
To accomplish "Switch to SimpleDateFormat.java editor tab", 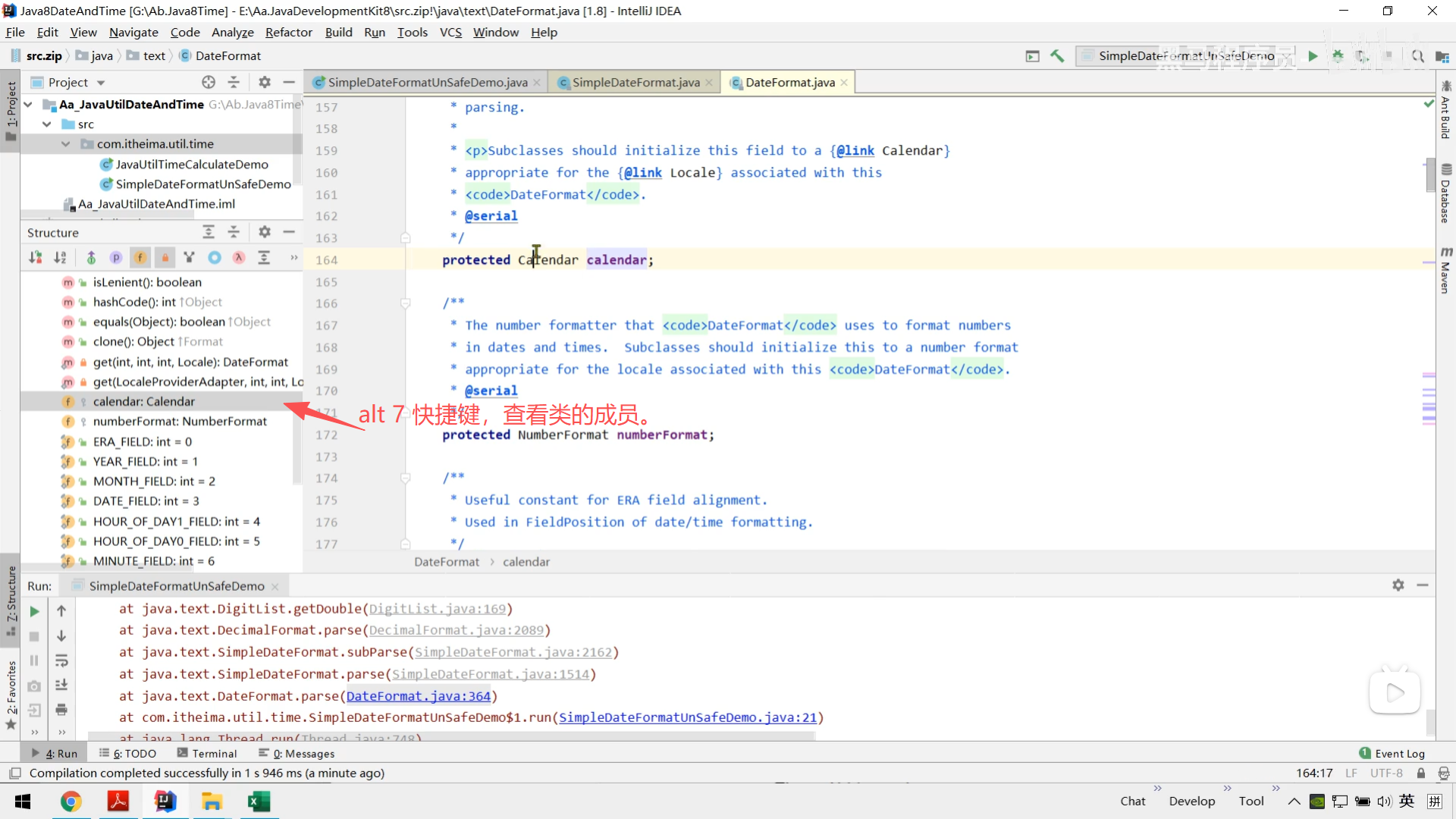I will tap(635, 83).
